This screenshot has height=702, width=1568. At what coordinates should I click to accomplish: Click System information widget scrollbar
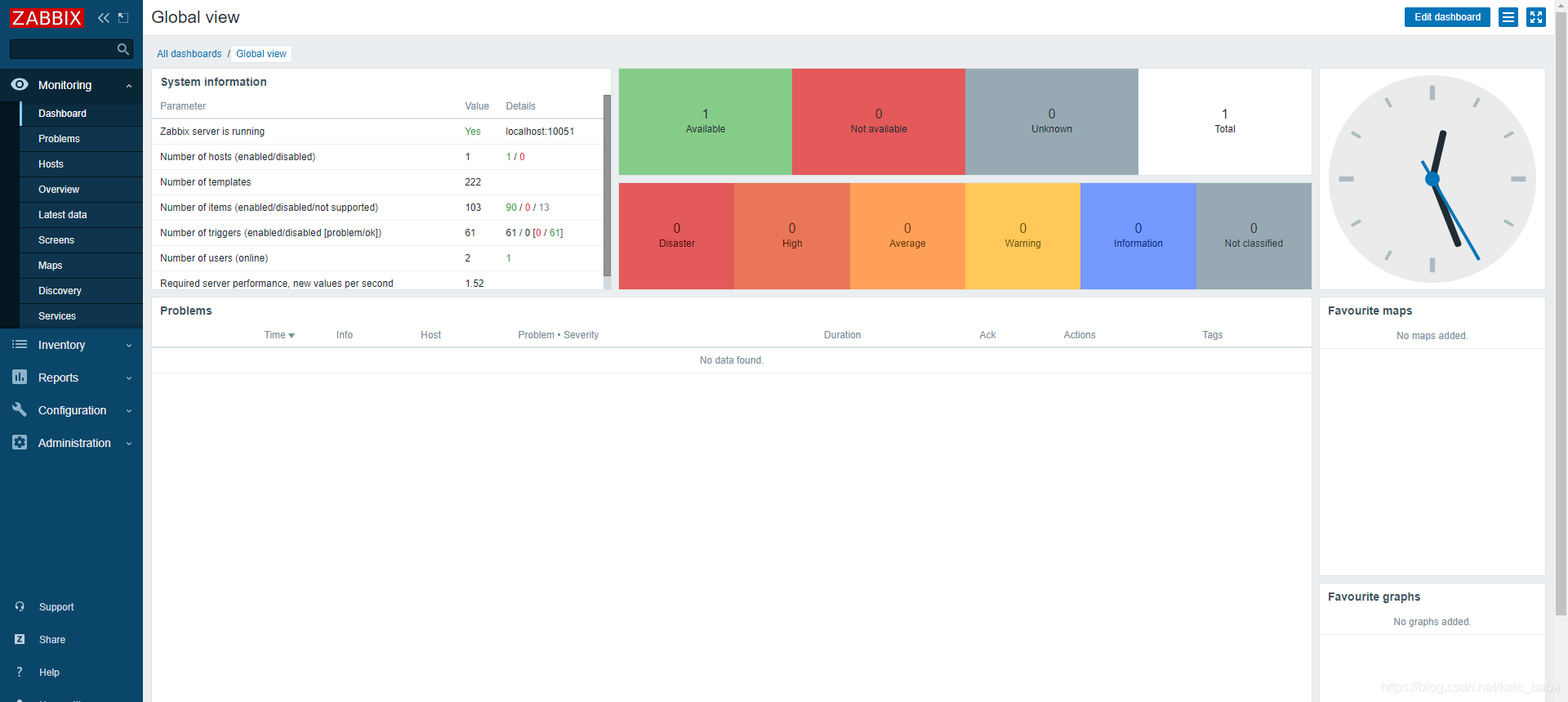point(607,185)
